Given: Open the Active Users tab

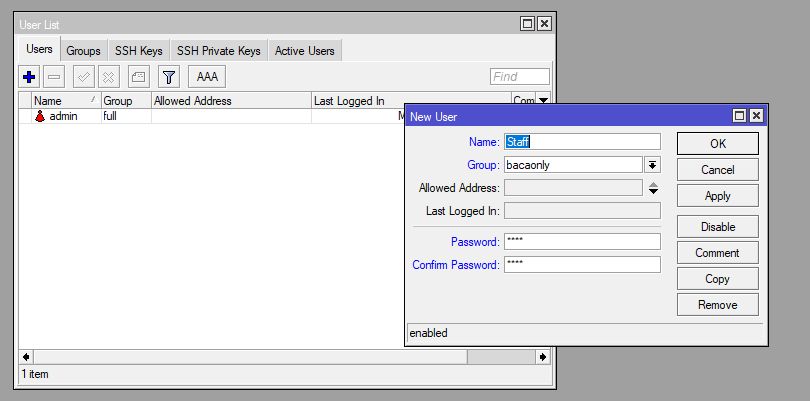Looking at the screenshot, I should pos(304,51).
